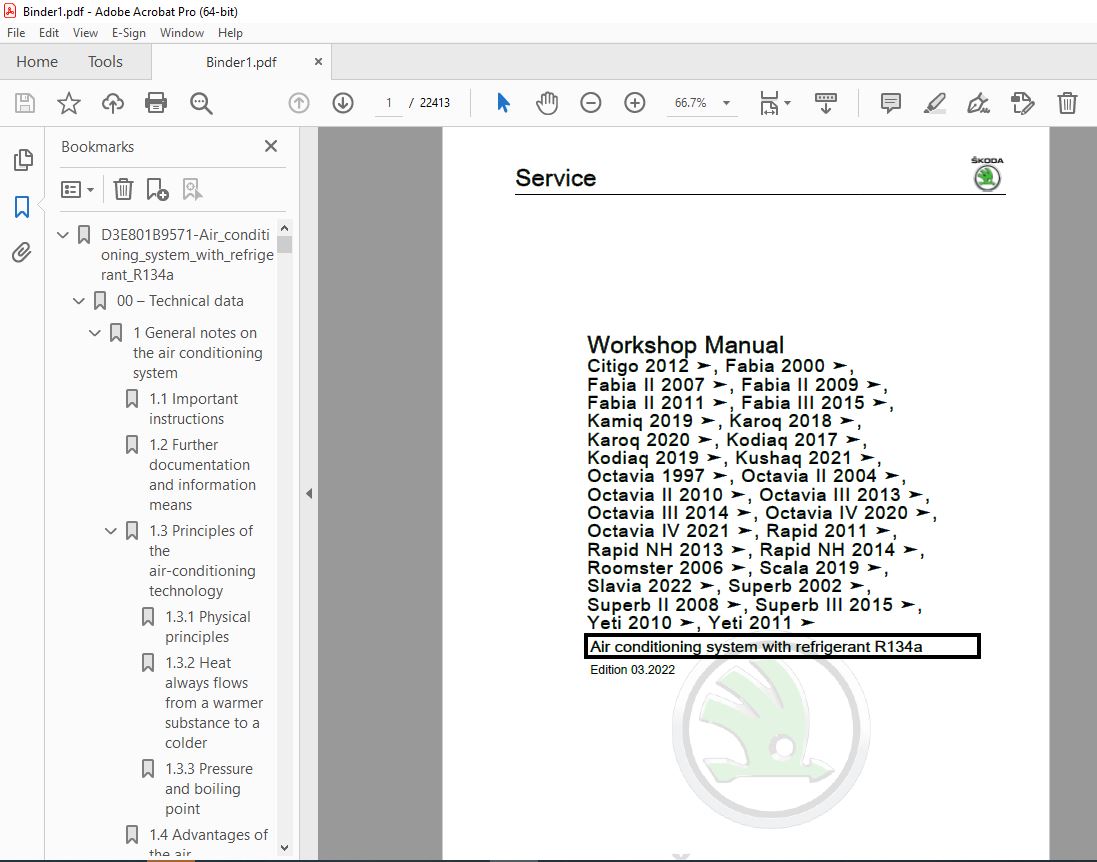Close the Binder1.pdf tab

coord(318,62)
